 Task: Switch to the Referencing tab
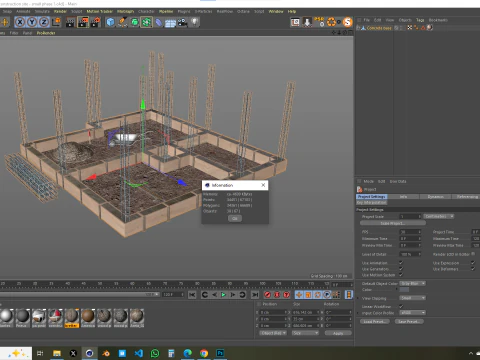pos(466,197)
